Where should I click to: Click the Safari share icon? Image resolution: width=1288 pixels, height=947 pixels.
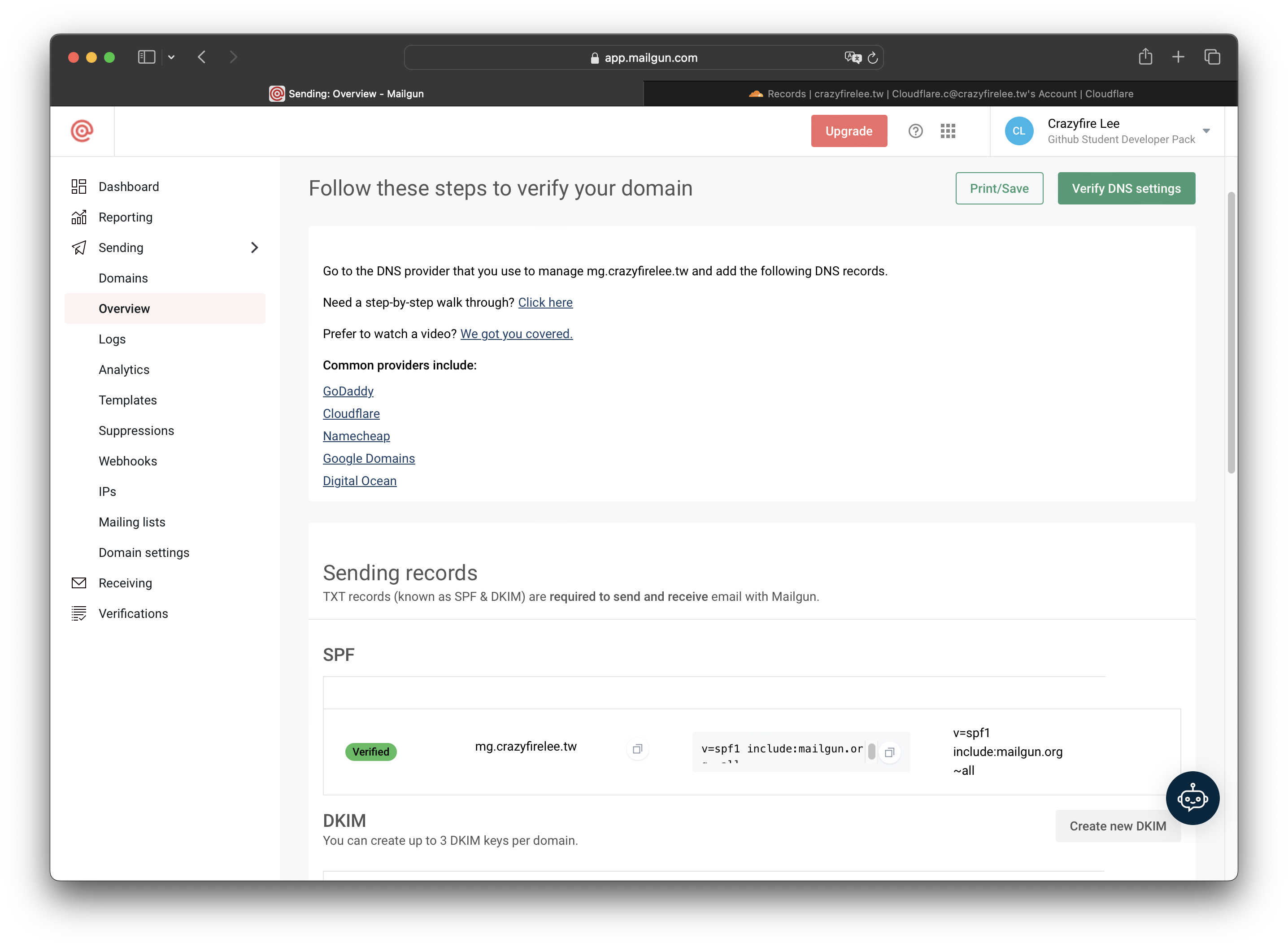[x=1144, y=57]
